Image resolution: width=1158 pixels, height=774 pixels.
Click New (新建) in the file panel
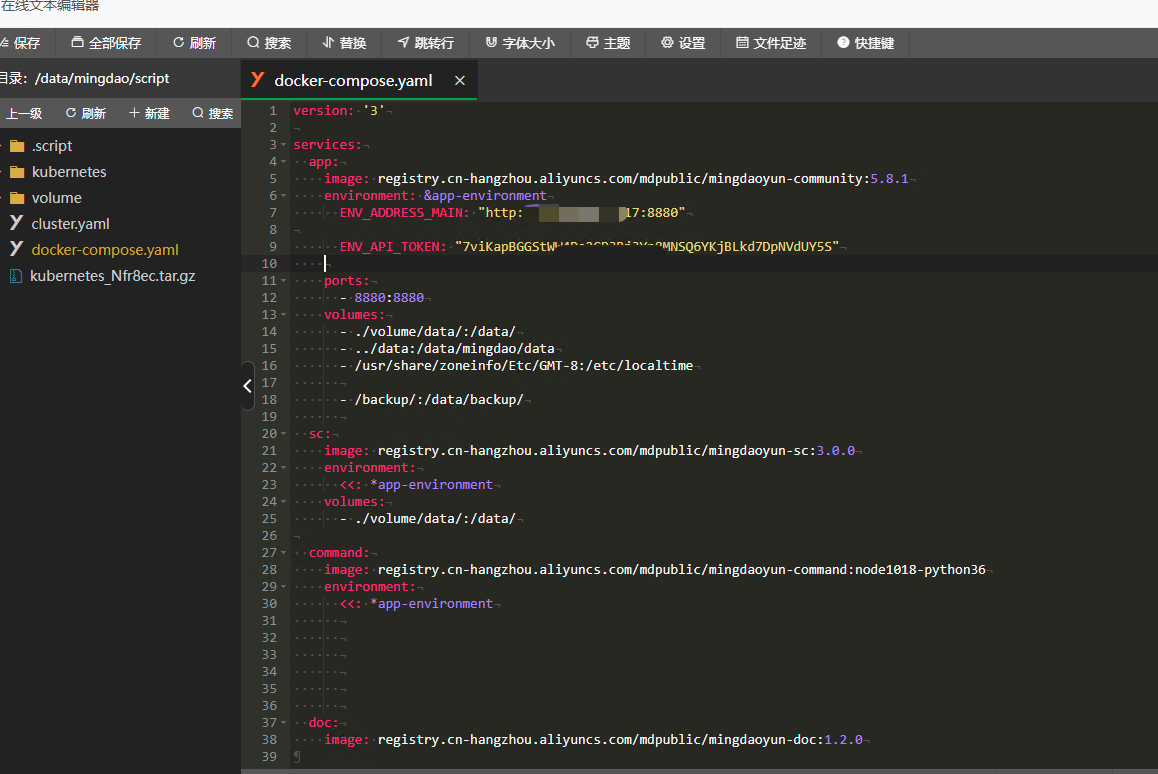coord(149,113)
